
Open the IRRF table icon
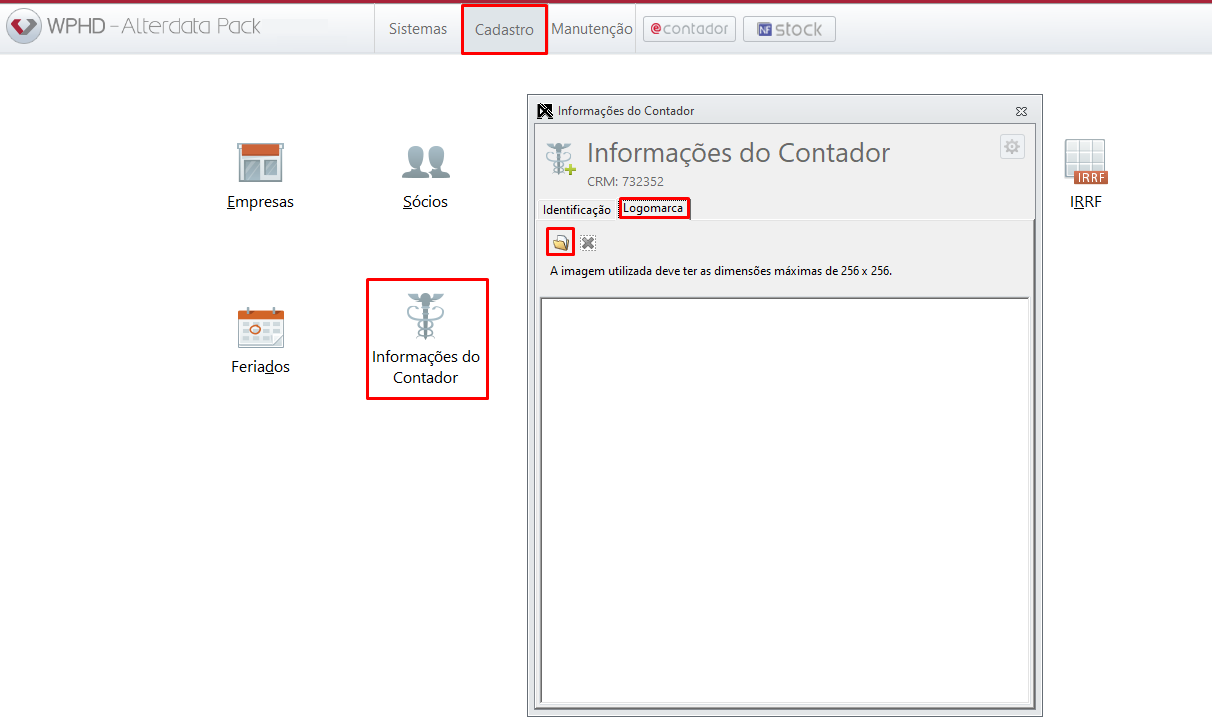tap(1086, 174)
